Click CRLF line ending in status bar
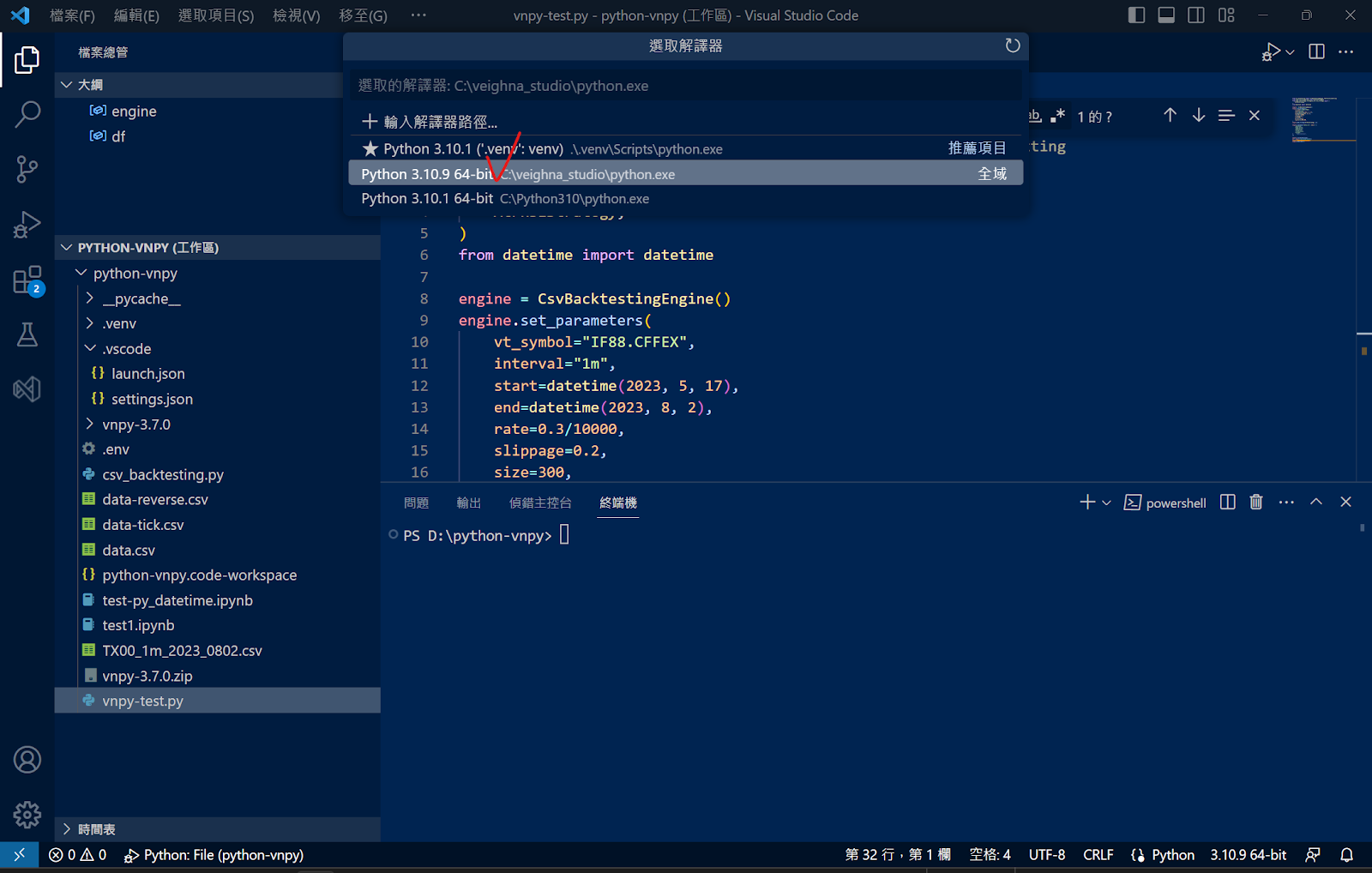 coord(1098,855)
